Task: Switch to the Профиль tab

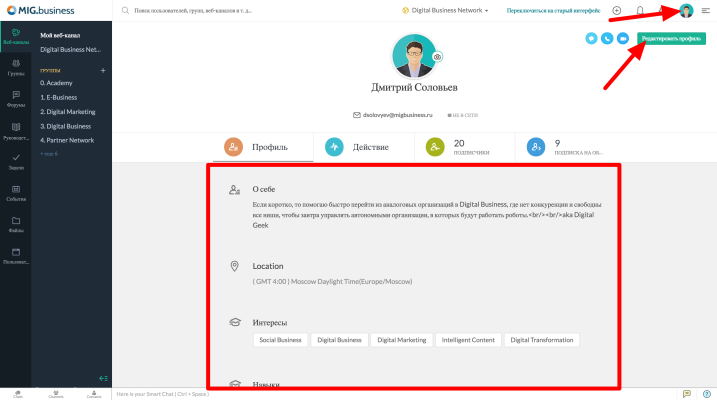Action: pyautogui.click(x=263, y=147)
